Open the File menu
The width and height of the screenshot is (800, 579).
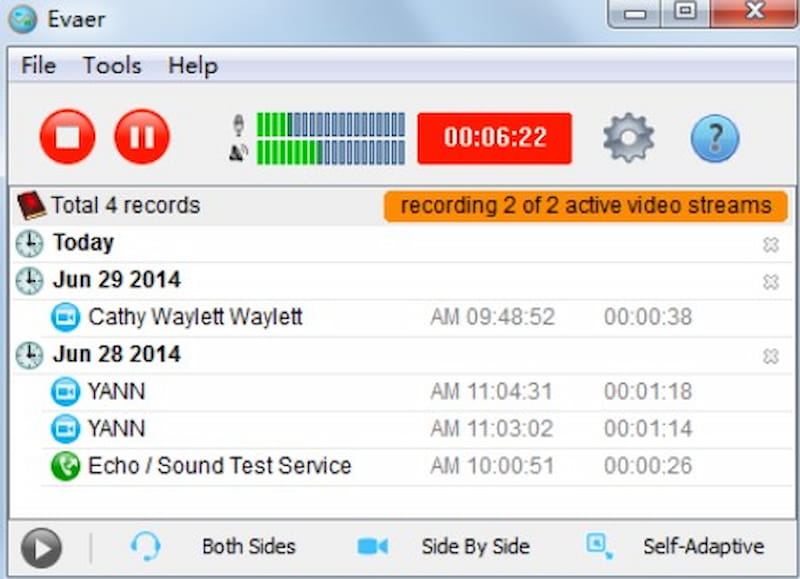pos(37,66)
